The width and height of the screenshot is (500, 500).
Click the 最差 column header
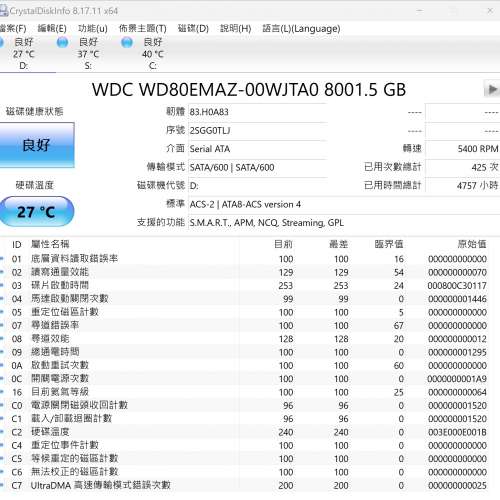pos(339,244)
